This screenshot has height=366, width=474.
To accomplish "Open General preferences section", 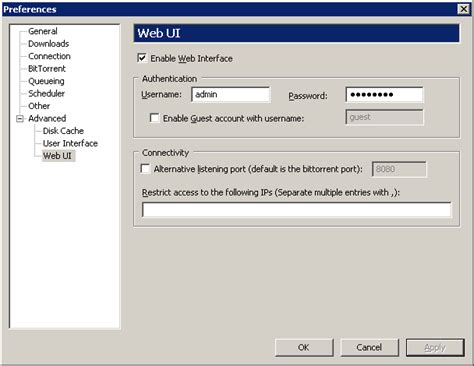I will [43, 31].
